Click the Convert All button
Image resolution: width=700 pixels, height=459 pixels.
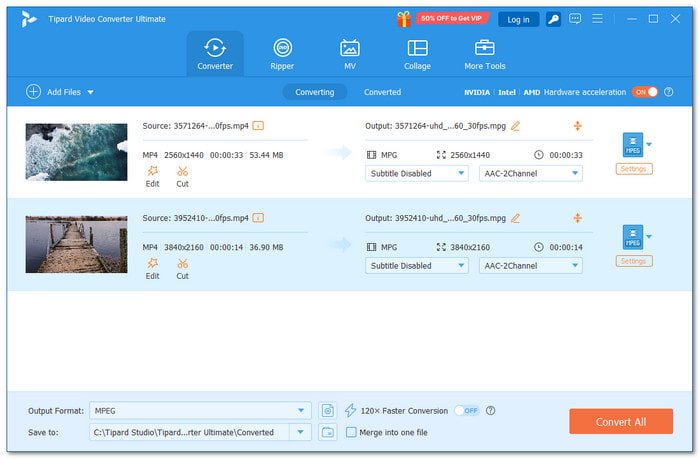point(621,421)
